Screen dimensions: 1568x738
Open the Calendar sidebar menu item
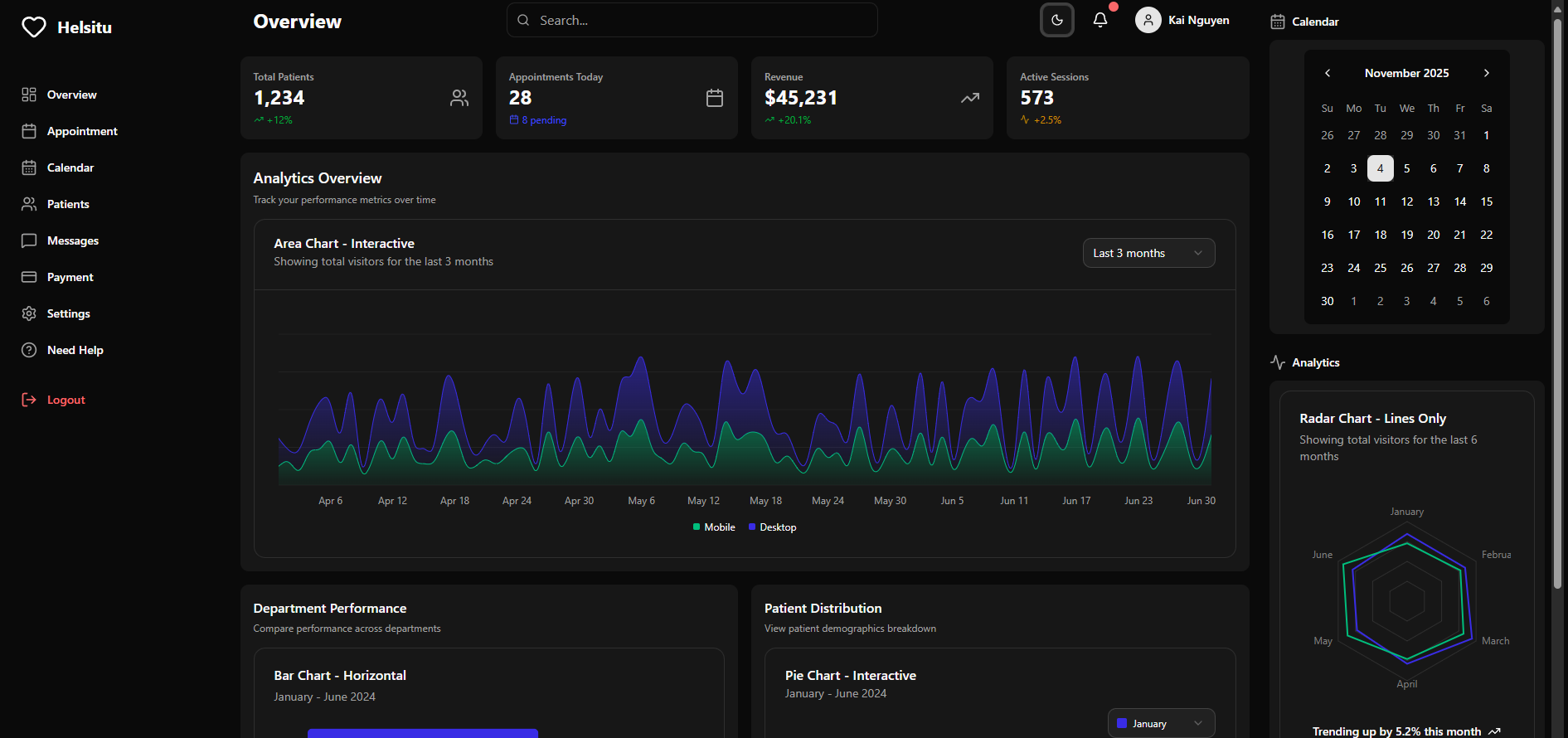coord(70,168)
